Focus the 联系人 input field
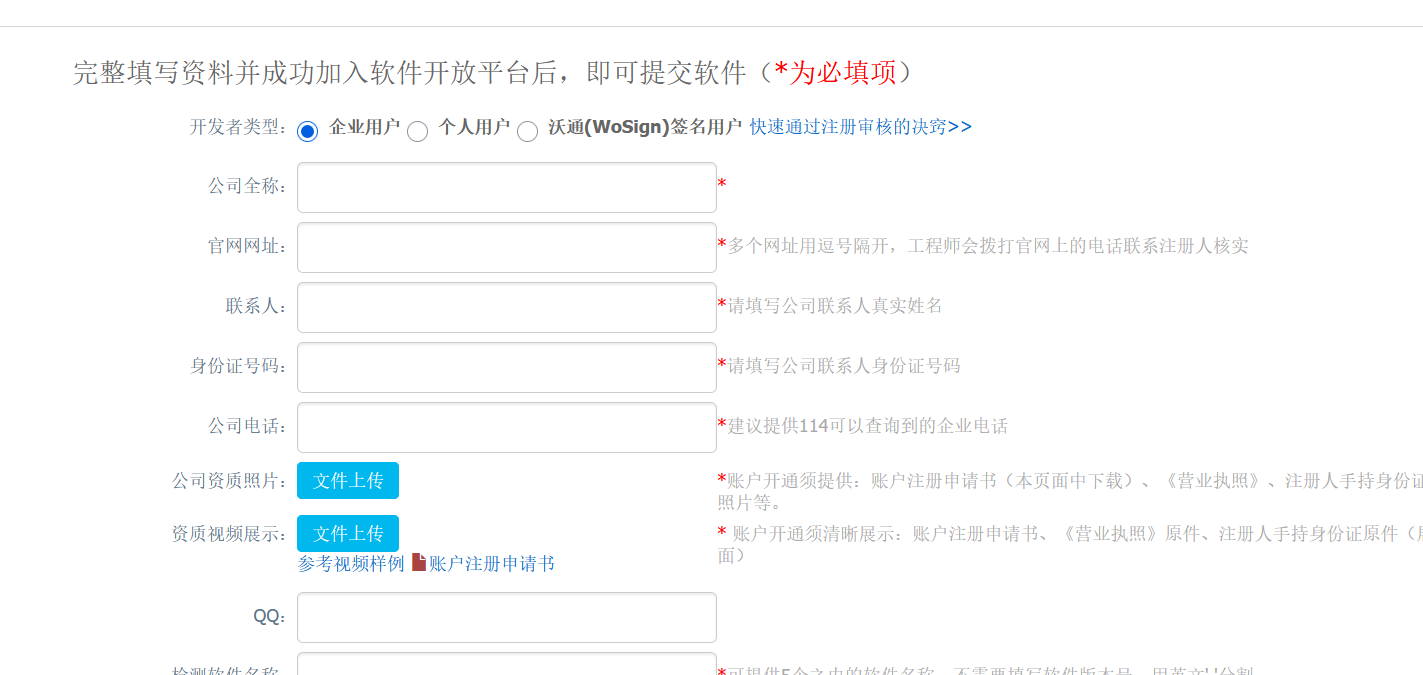The width and height of the screenshot is (1423, 675). tap(507, 307)
